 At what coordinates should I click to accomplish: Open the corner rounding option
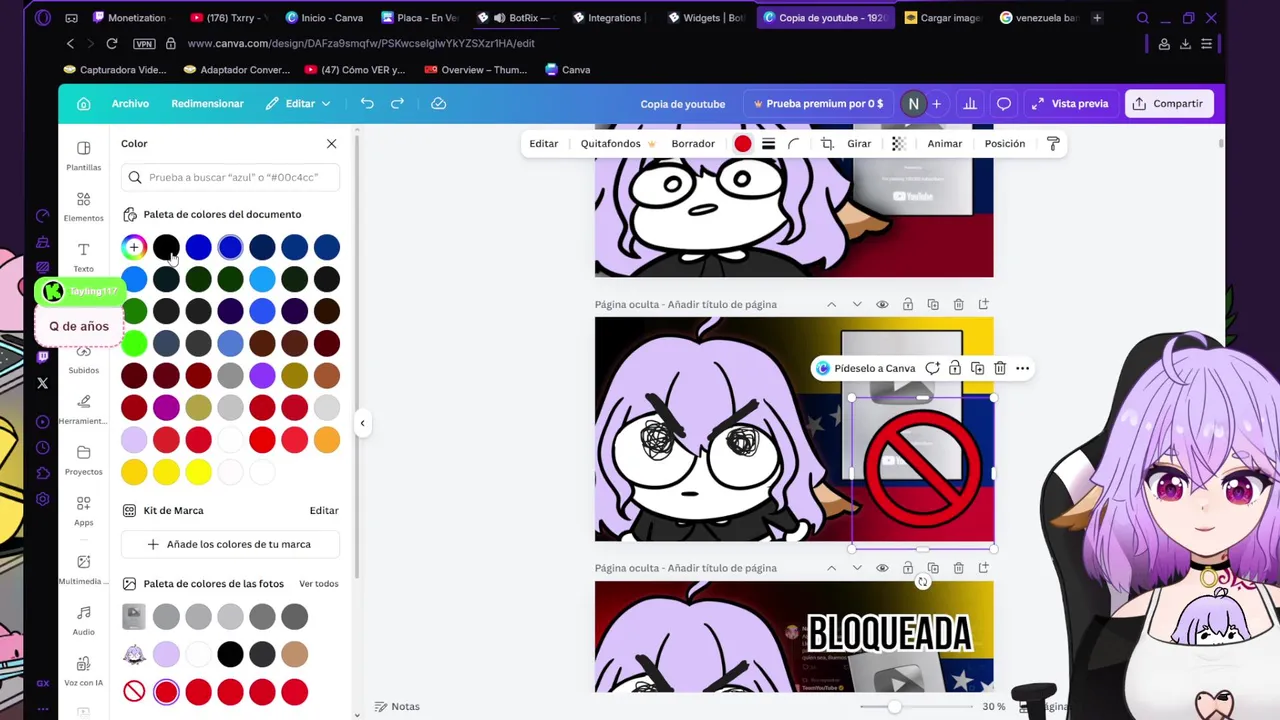click(x=794, y=144)
